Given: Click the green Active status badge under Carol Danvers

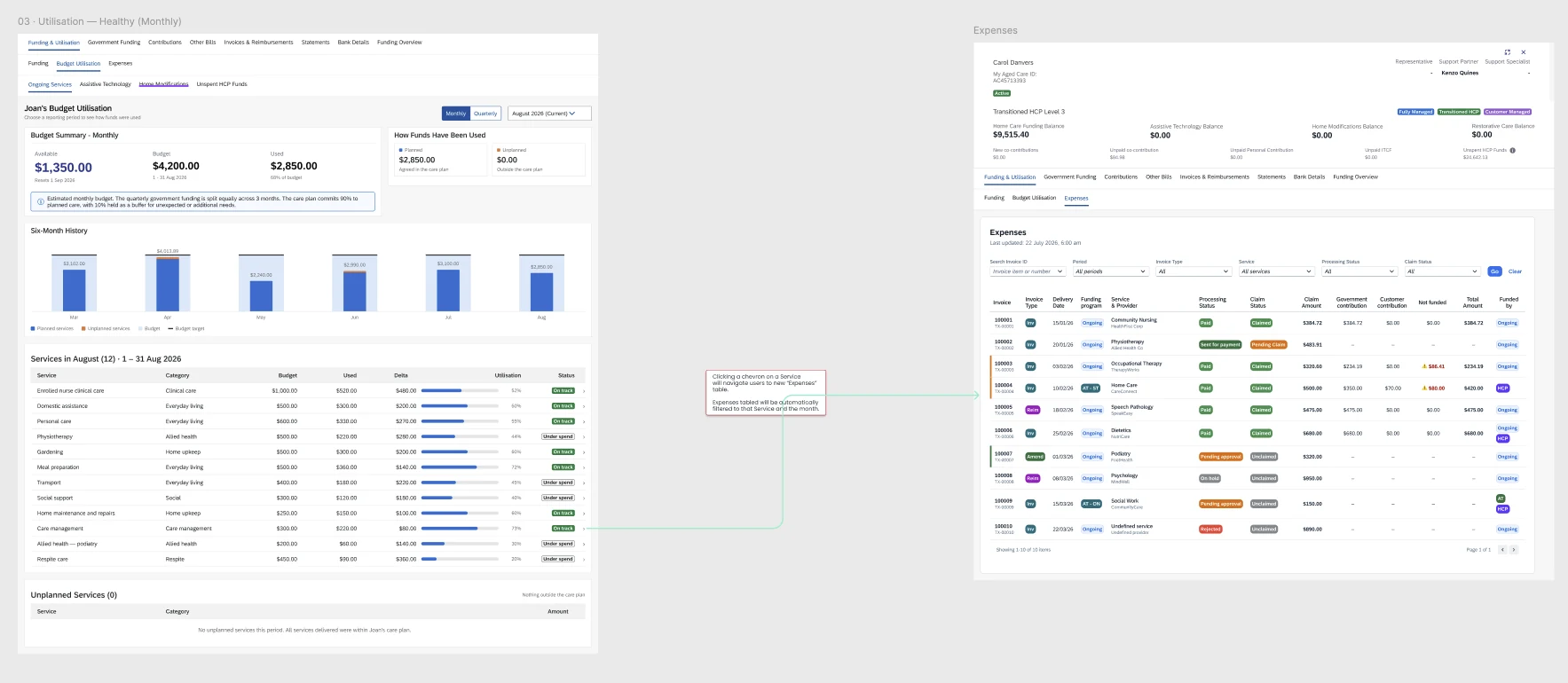Looking at the screenshot, I should click(x=1002, y=93).
